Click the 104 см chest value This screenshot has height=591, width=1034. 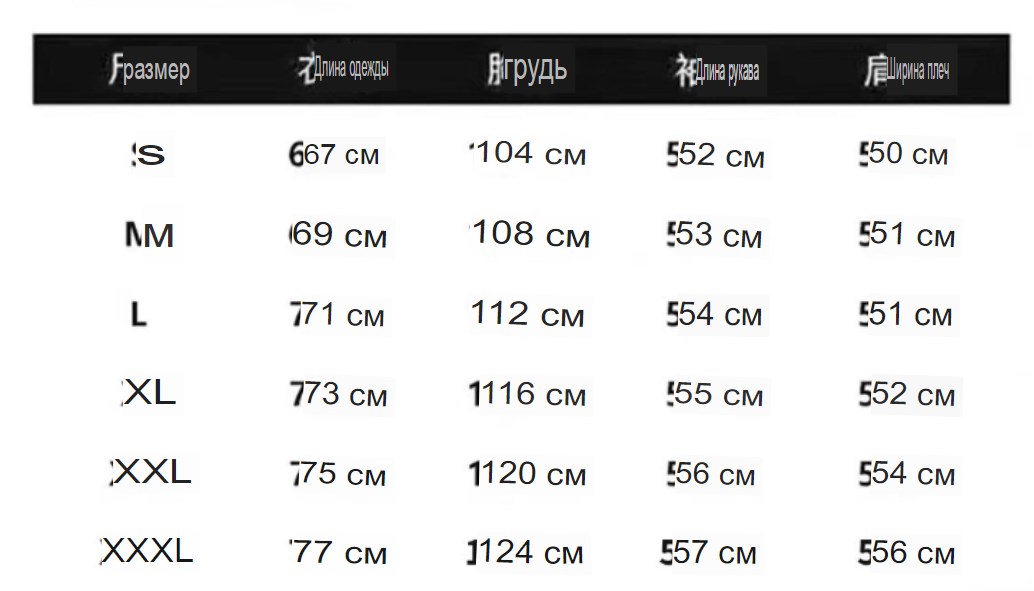[x=528, y=154]
